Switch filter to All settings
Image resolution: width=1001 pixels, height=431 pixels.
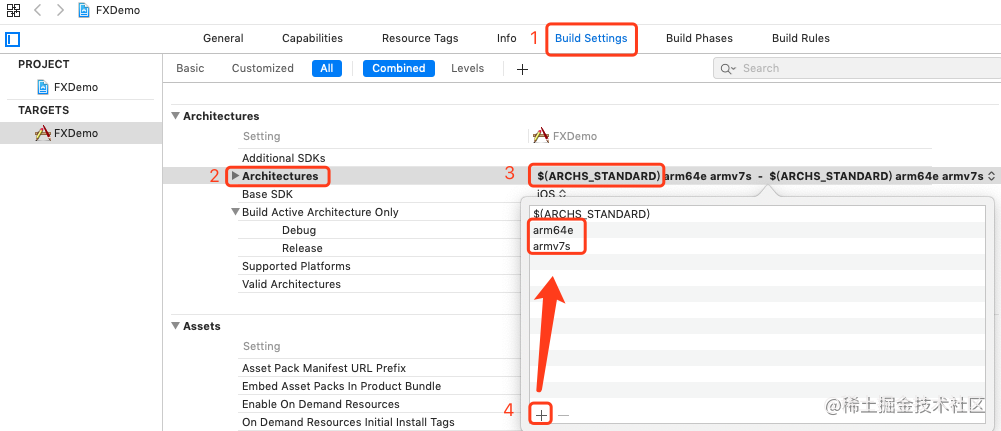coord(327,68)
